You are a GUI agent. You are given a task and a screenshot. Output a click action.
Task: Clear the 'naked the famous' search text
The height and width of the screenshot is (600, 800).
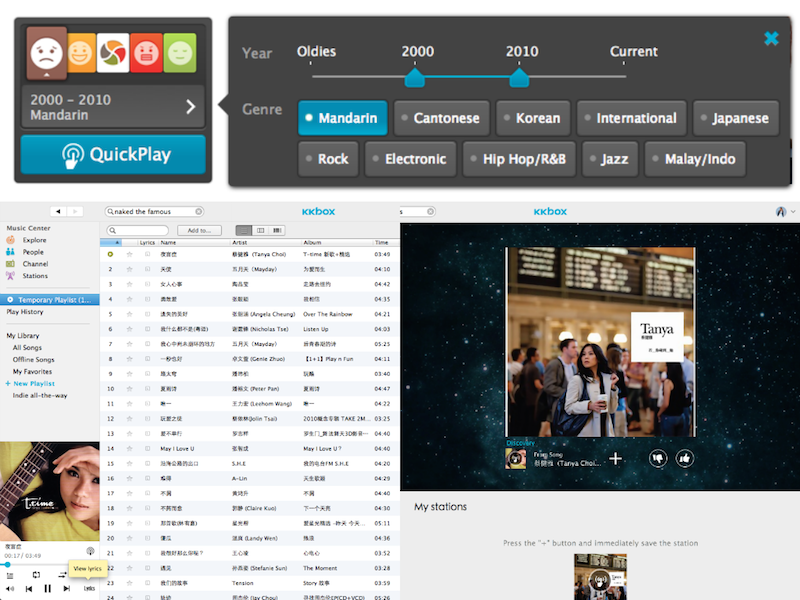click(198, 211)
